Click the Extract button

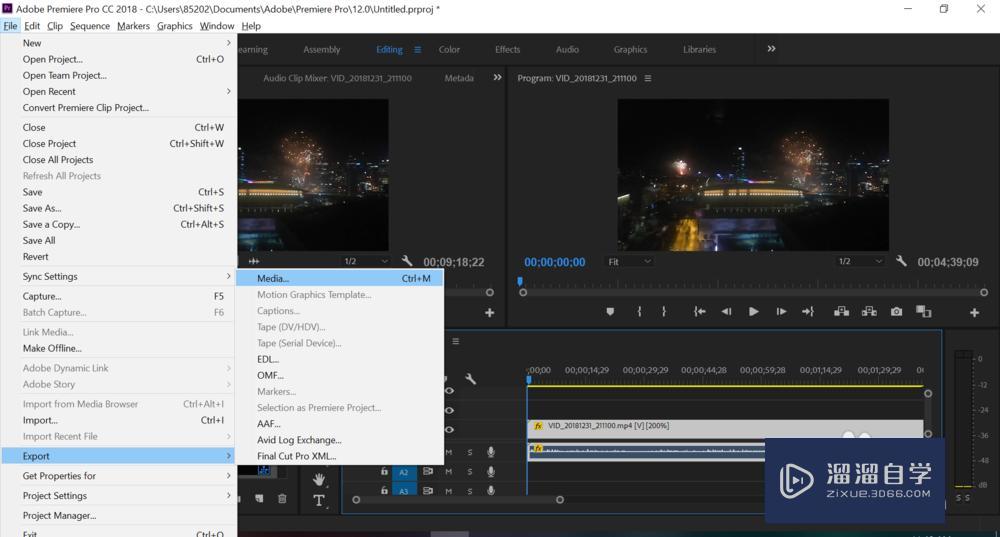coord(869,311)
